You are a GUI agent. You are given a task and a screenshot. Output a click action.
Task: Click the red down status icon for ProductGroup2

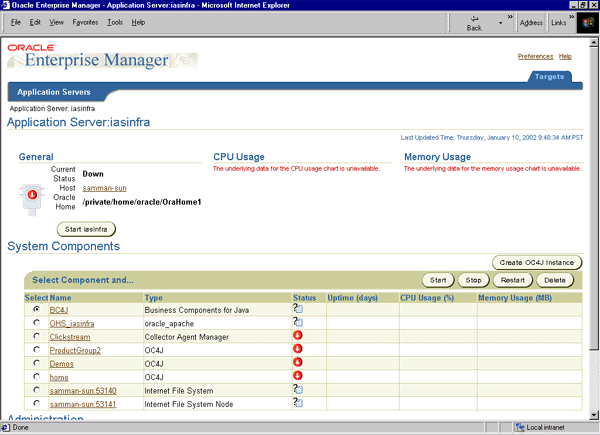pyautogui.click(x=297, y=349)
